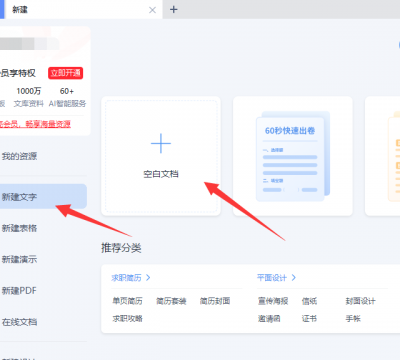The image size is (400, 360).
Task: Click the 空白文档 label
Action: pos(161,174)
